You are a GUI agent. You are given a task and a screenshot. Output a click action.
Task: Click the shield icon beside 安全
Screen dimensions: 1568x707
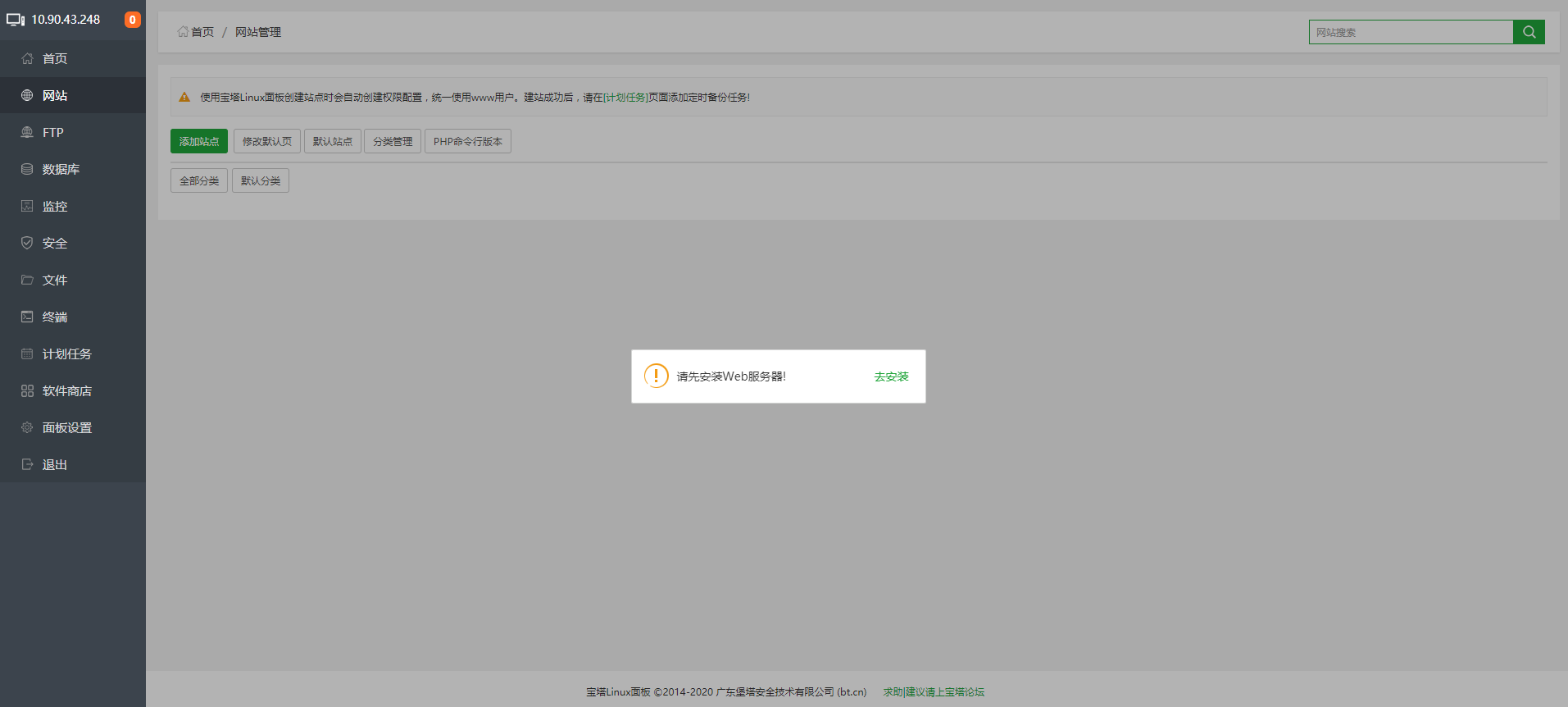point(27,243)
